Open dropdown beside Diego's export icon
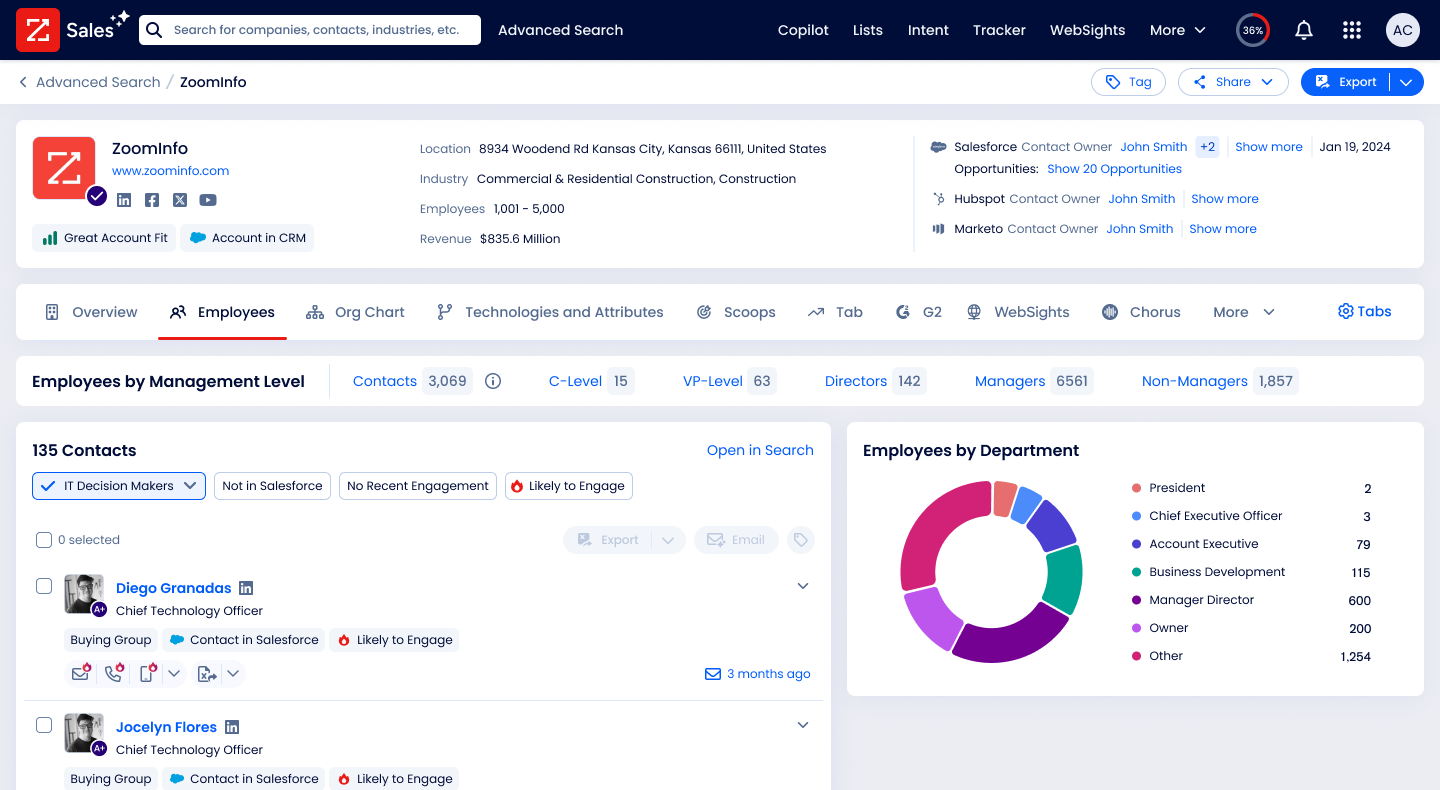Screen dimensions: 1440x790 (233, 673)
